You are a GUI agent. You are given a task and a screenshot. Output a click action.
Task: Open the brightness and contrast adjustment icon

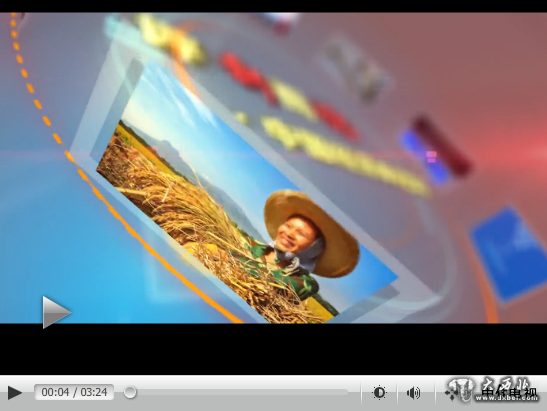pyautogui.click(x=379, y=393)
